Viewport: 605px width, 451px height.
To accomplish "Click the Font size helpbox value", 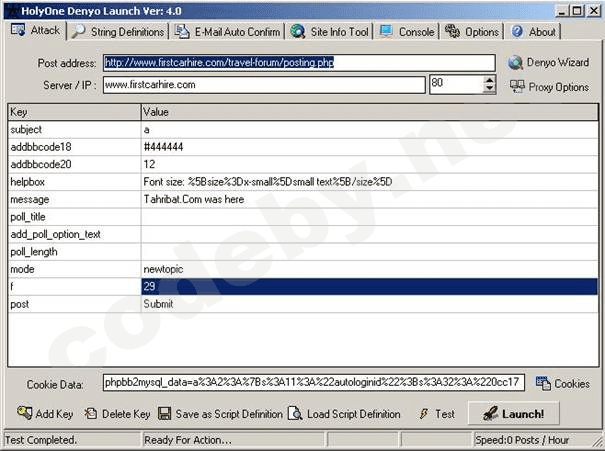I will pos(268,182).
